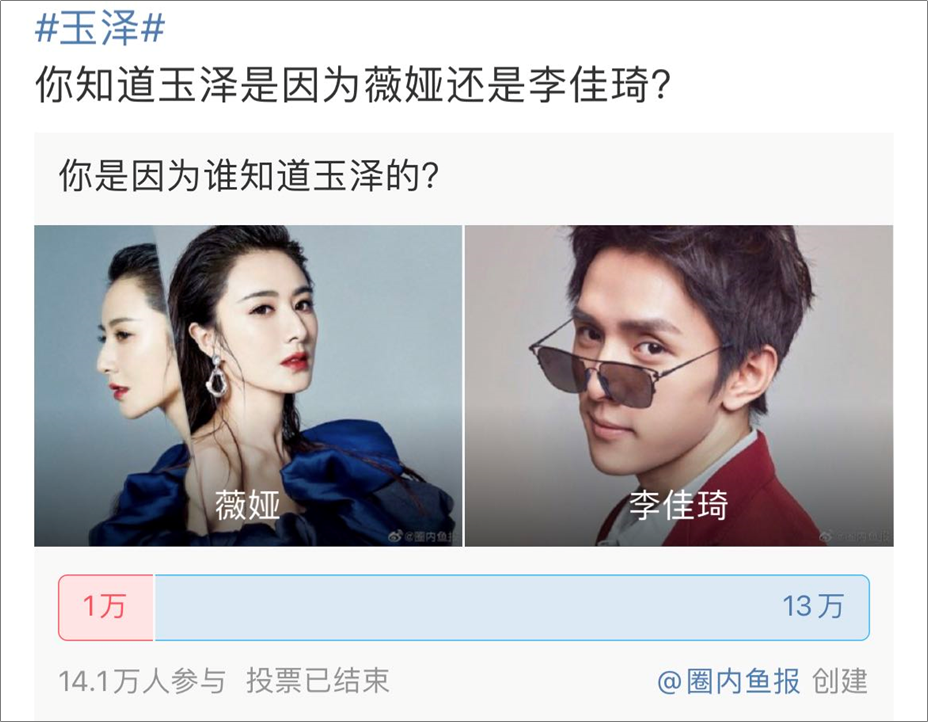Click the 薇娅 name caption
The width and height of the screenshot is (928, 722).
coord(247,505)
